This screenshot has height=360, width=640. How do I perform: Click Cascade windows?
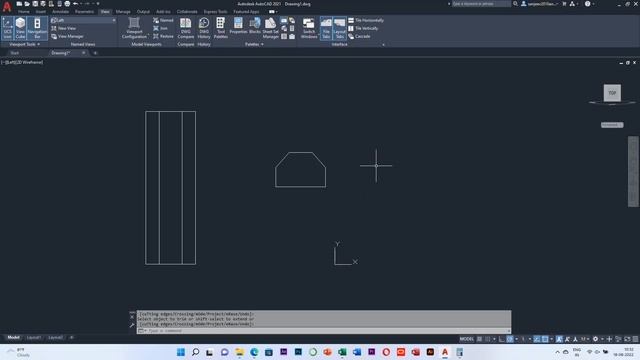coord(360,36)
